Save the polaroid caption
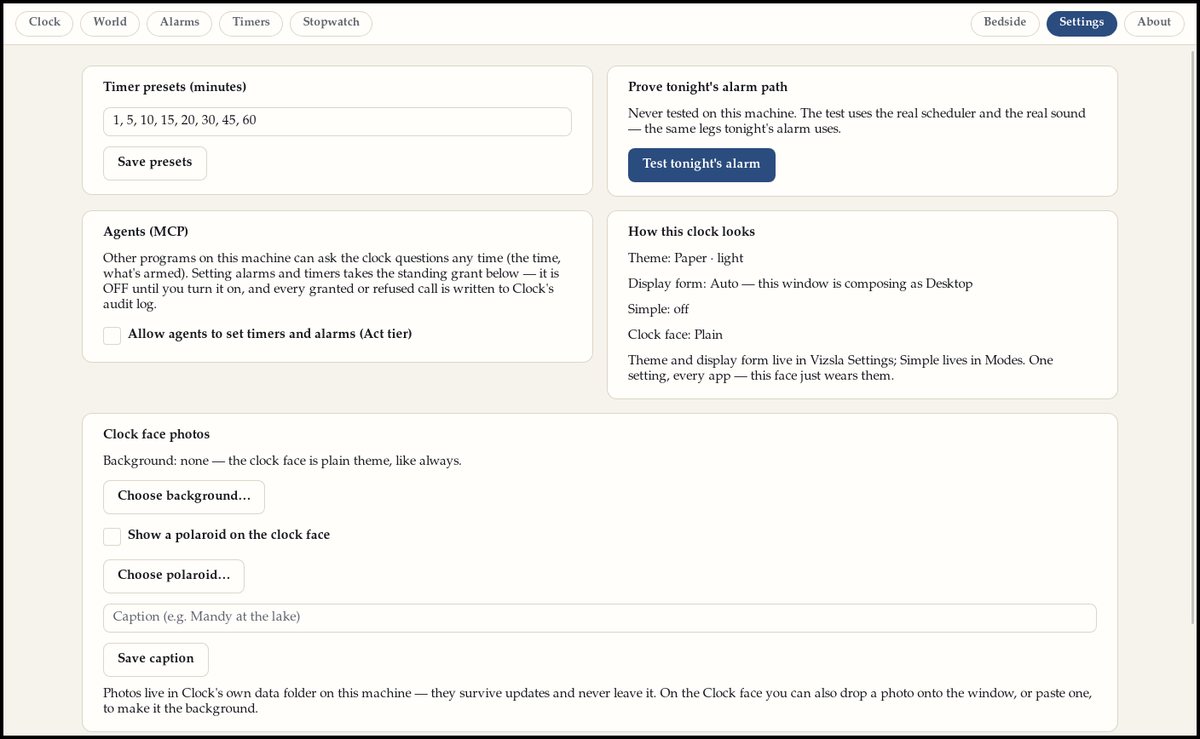The height and width of the screenshot is (739, 1200). point(156,659)
